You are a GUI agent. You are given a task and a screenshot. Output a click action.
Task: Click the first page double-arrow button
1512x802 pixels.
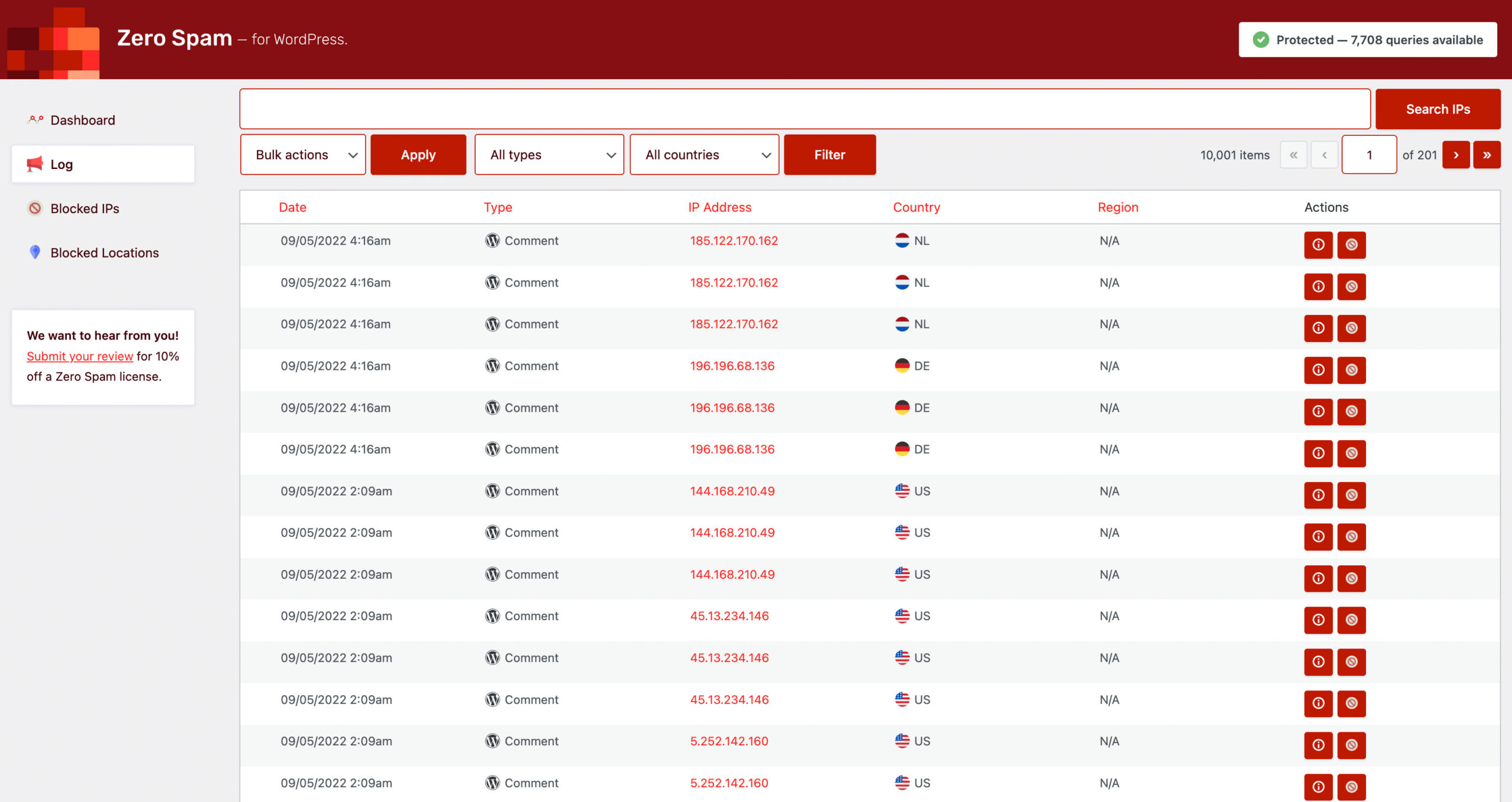coord(1293,155)
